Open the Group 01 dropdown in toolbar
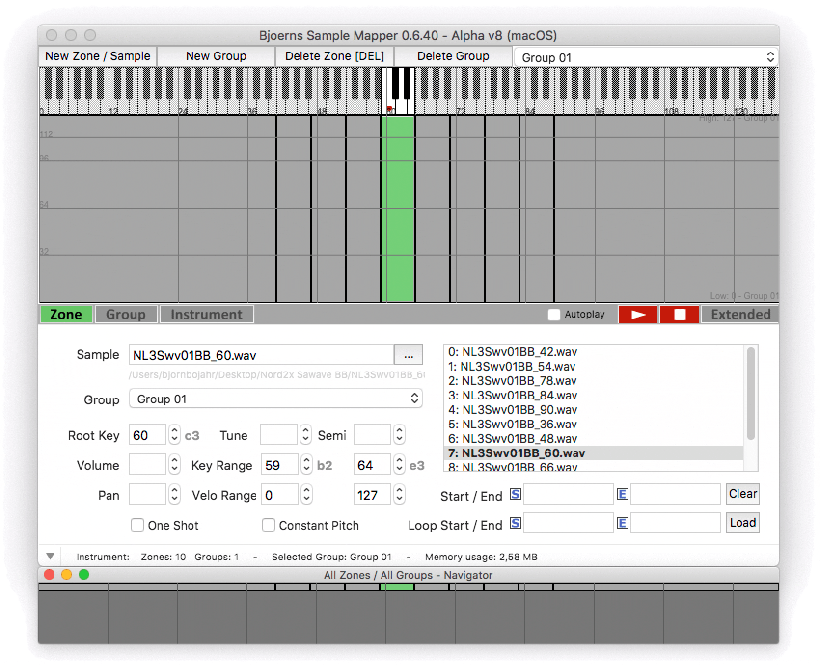This screenshot has height=665, width=820. [646, 57]
